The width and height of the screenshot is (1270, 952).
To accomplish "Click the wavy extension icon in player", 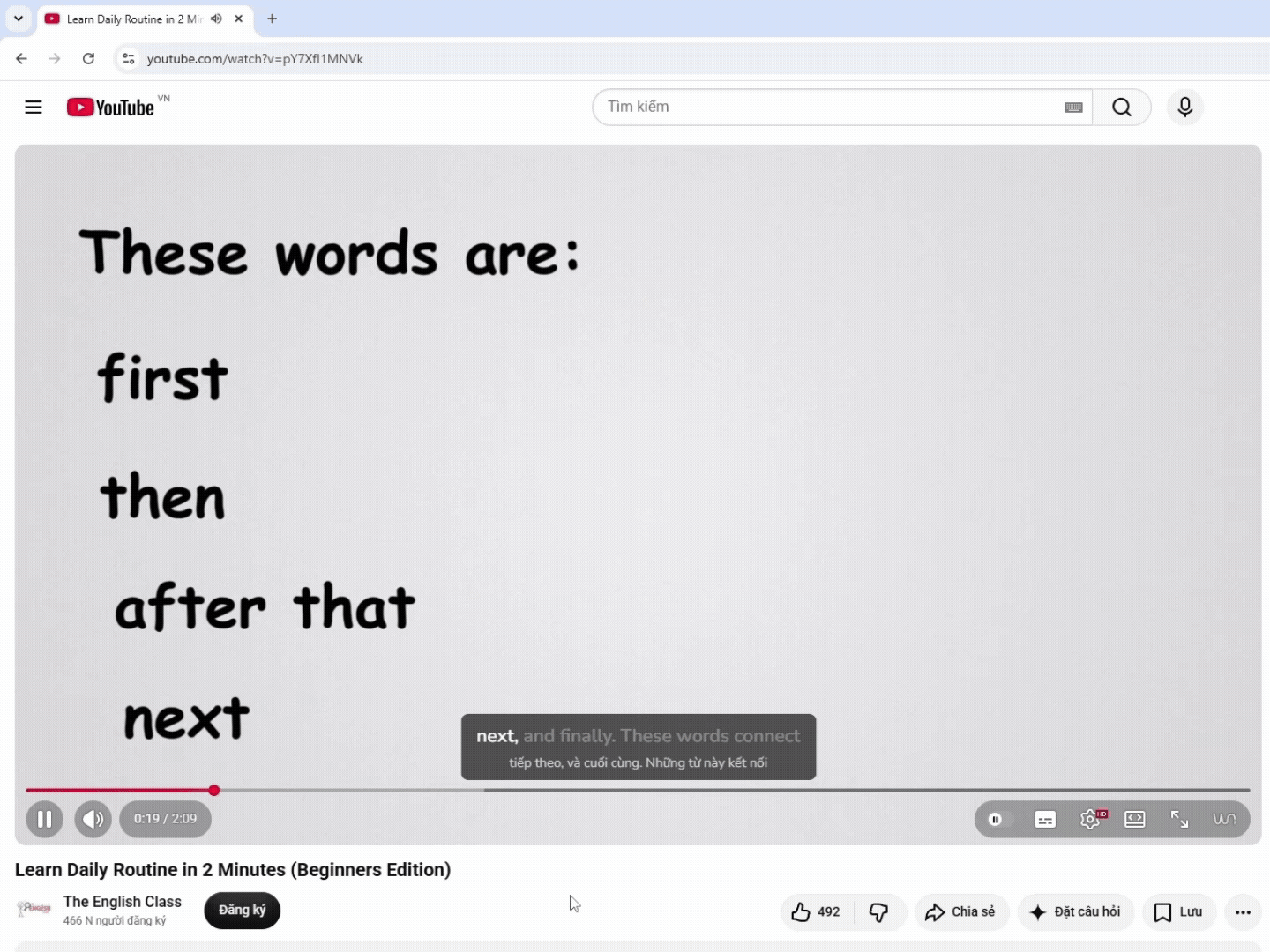I will click(x=1224, y=820).
